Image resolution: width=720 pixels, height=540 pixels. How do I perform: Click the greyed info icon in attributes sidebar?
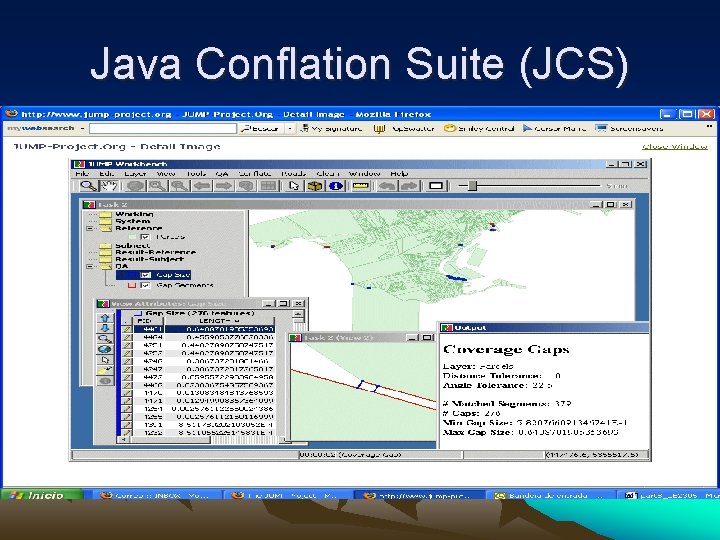pos(105,381)
